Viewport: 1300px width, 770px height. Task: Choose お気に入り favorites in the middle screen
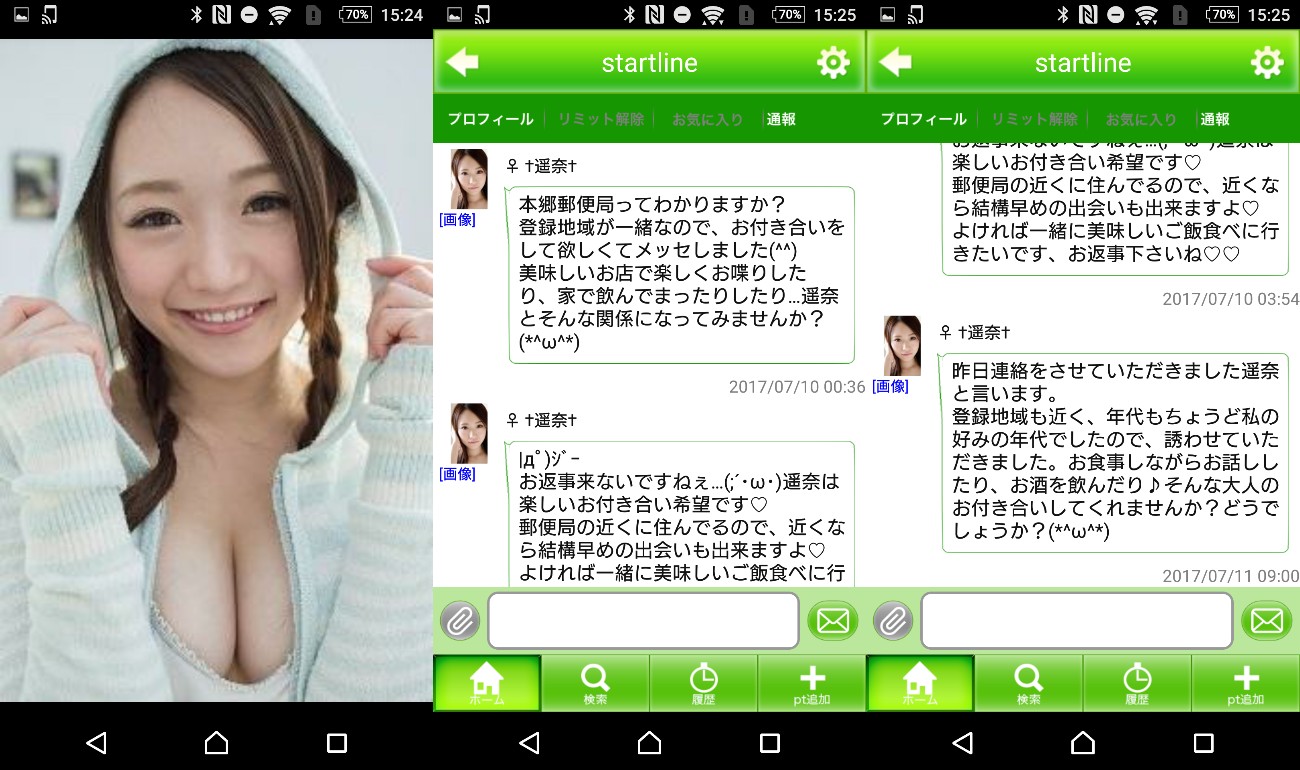coord(707,119)
